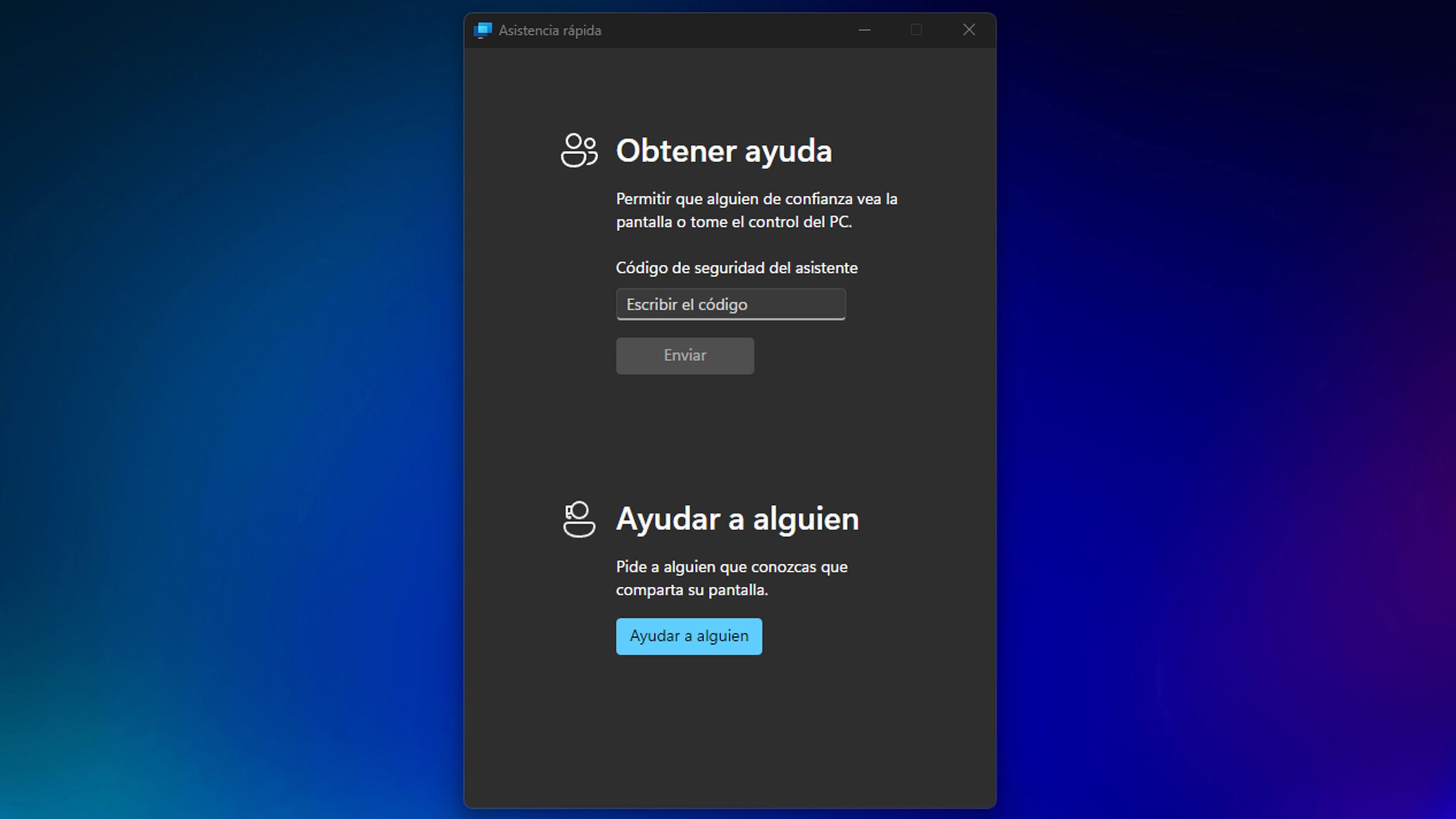Click the two-people icon beside Obtener ayuda

tap(579, 151)
